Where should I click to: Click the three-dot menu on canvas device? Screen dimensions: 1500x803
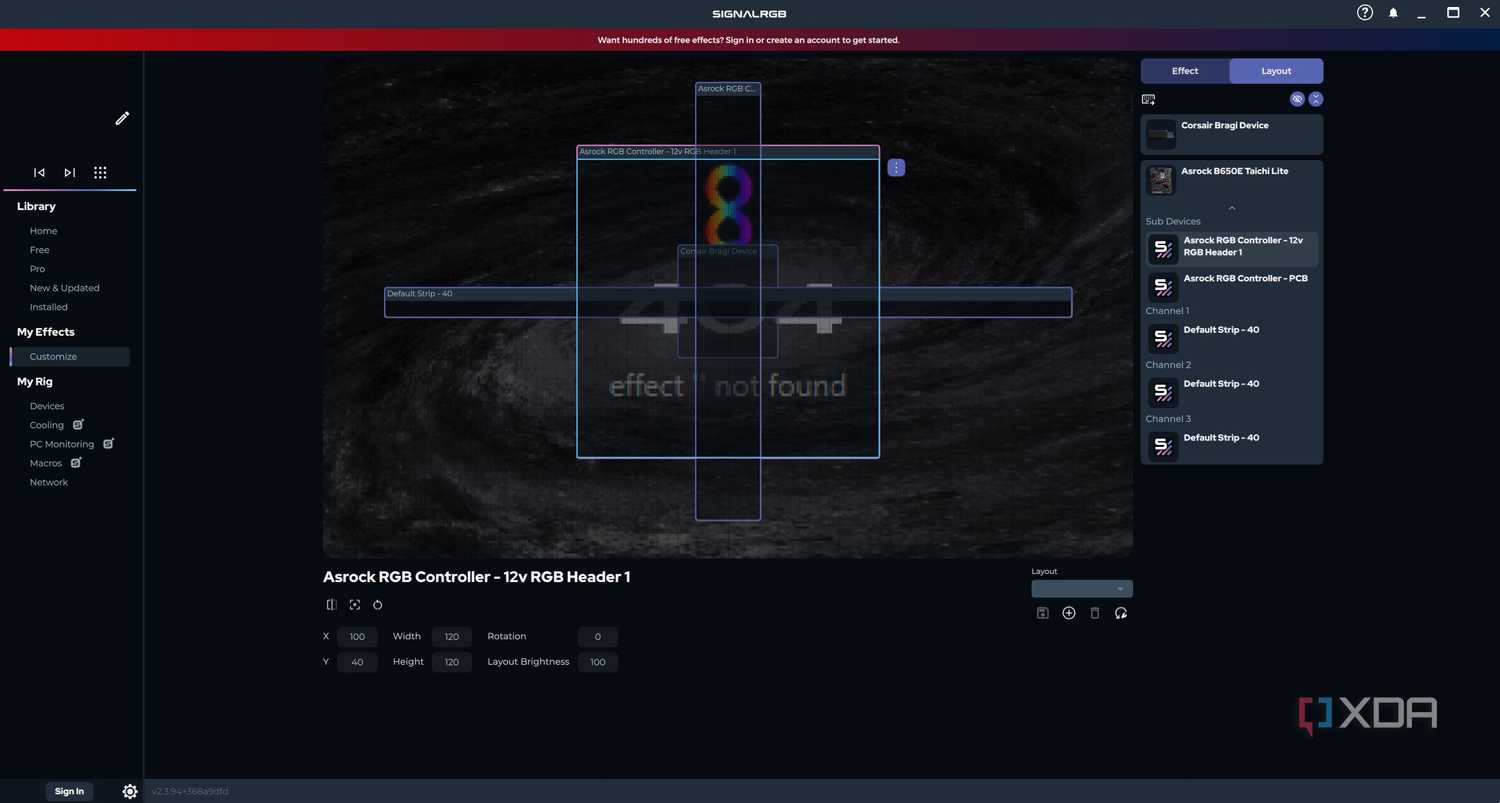896,168
